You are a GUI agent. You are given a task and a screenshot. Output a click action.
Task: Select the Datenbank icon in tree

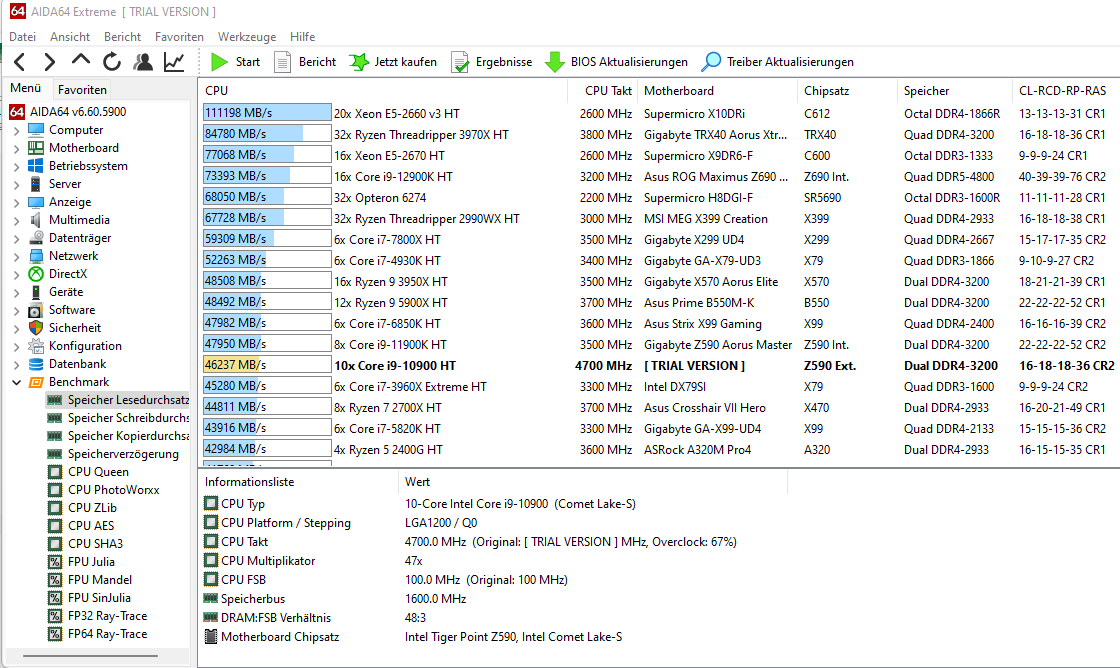tap(36, 364)
